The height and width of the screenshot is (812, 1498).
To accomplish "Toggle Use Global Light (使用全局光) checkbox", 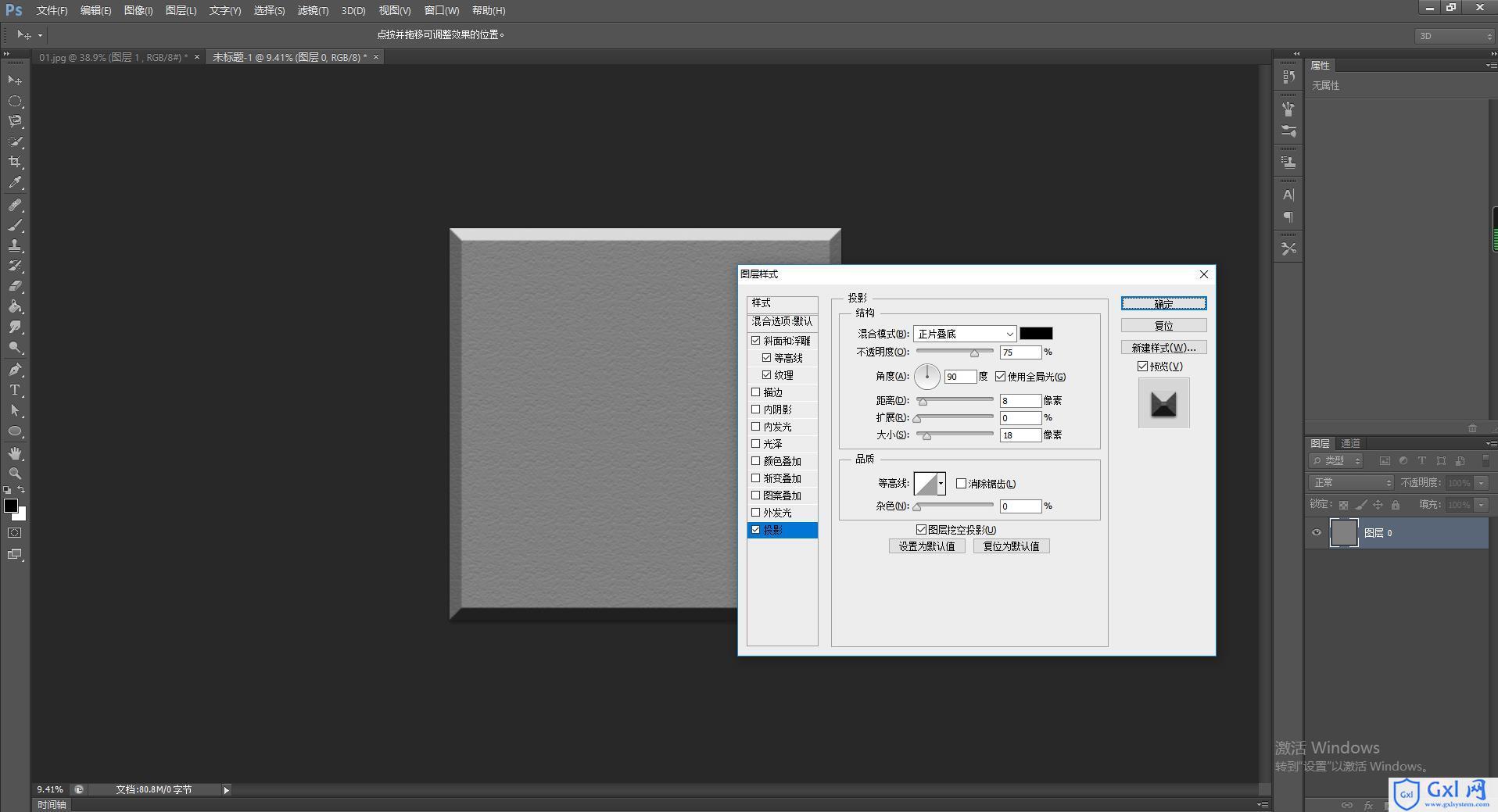I will click(1001, 377).
